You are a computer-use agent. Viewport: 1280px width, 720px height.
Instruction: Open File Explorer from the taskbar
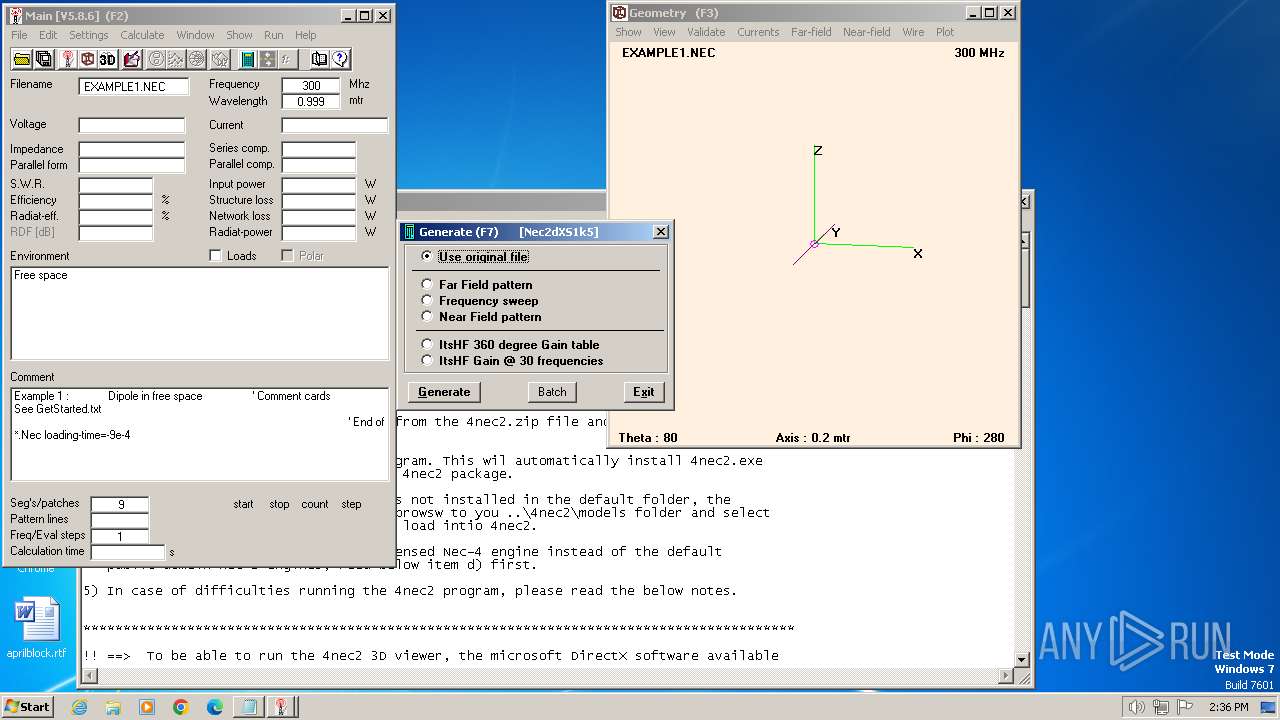pyautogui.click(x=113, y=707)
